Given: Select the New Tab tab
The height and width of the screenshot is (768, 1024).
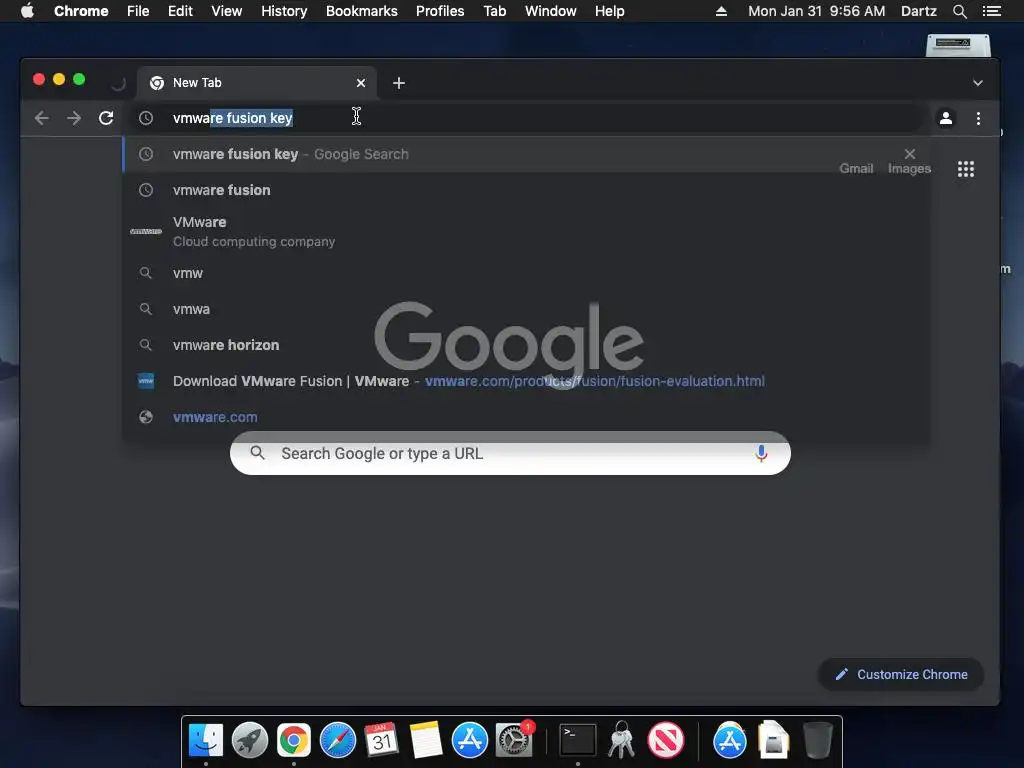Looking at the screenshot, I should click(257, 83).
